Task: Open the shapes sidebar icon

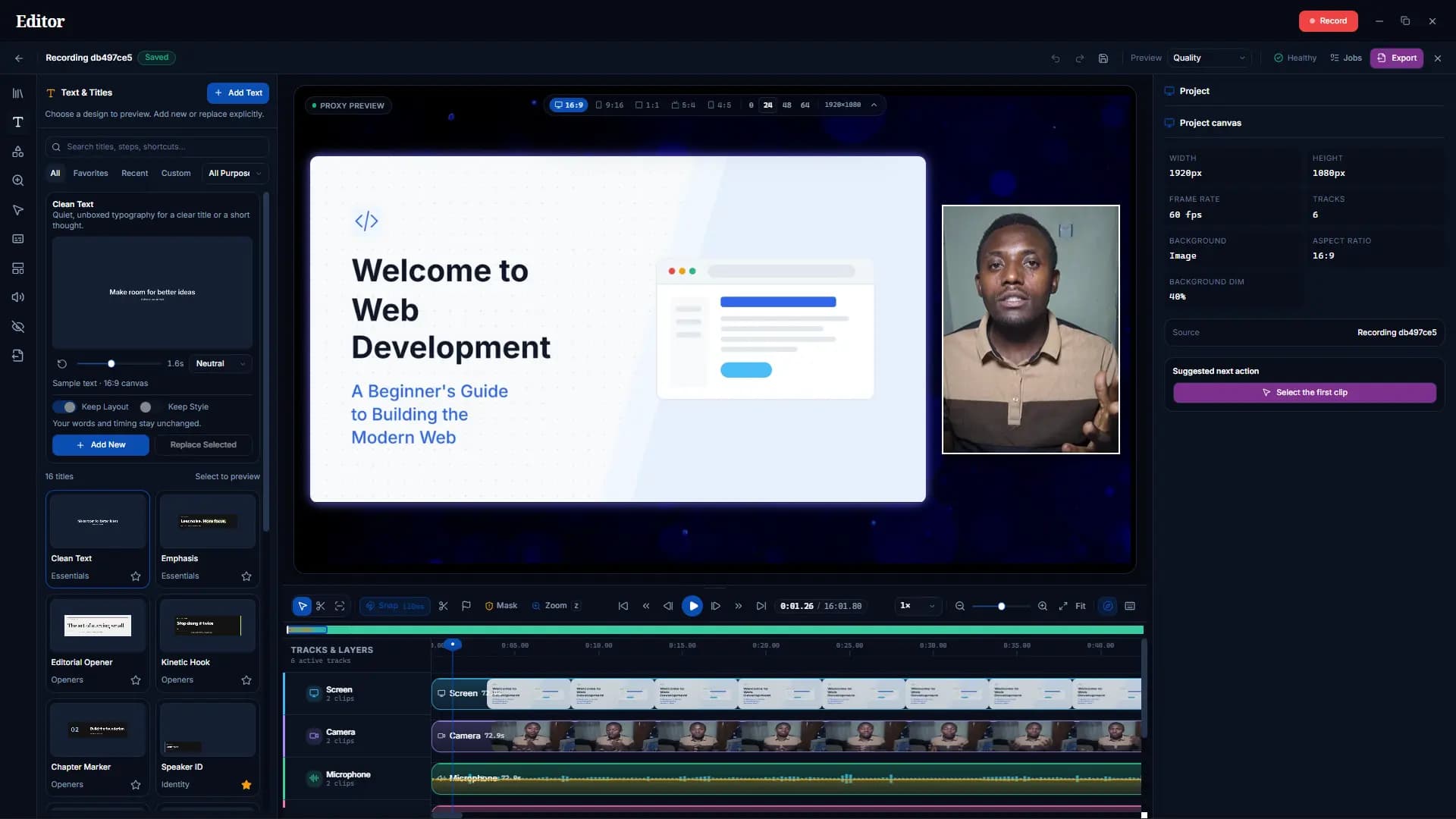Action: (x=17, y=152)
